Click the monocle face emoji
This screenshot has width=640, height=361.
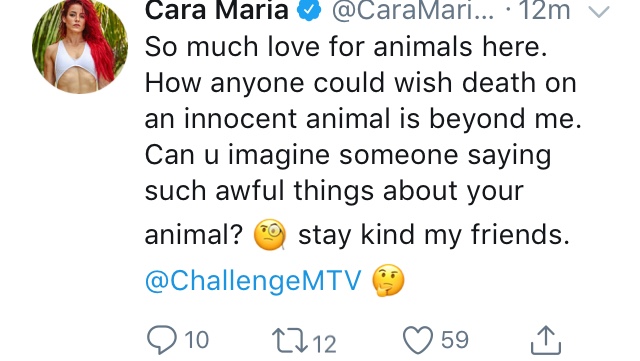(x=270, y=235)
